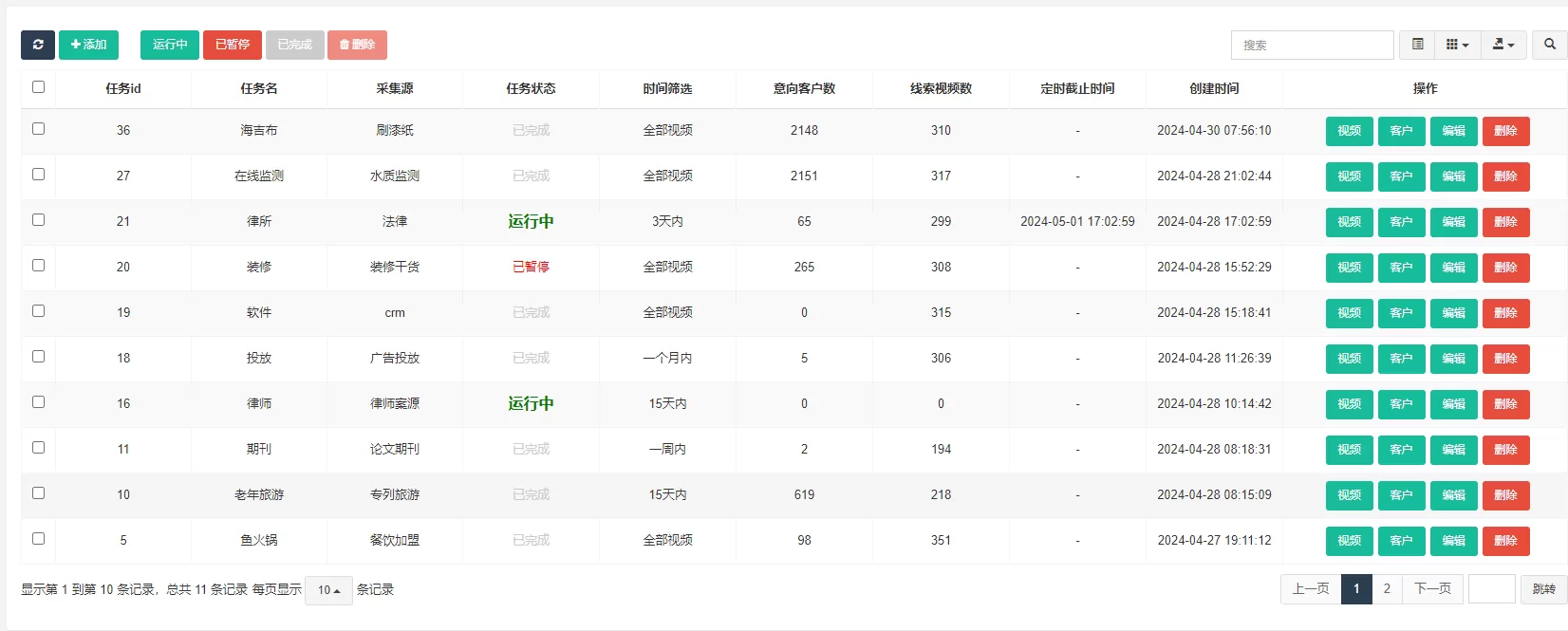Click the 搜索 search input field
This screenshot has height=631, width=1568.
(1312, 45)
